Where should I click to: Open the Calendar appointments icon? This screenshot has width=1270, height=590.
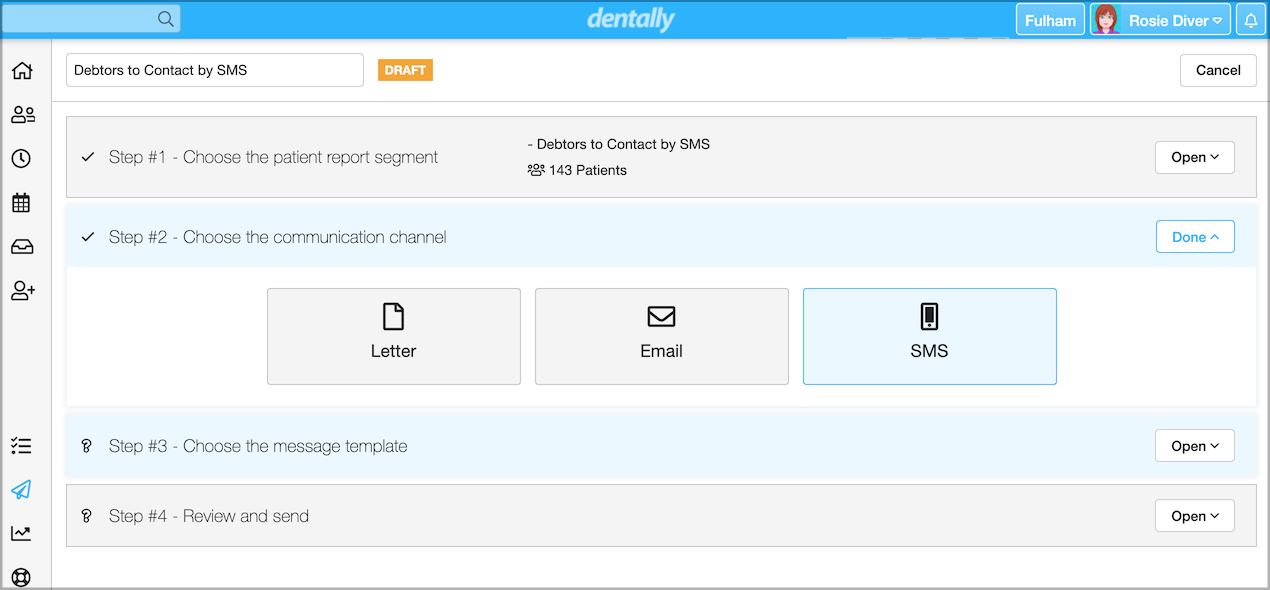[x=22, y=202]
